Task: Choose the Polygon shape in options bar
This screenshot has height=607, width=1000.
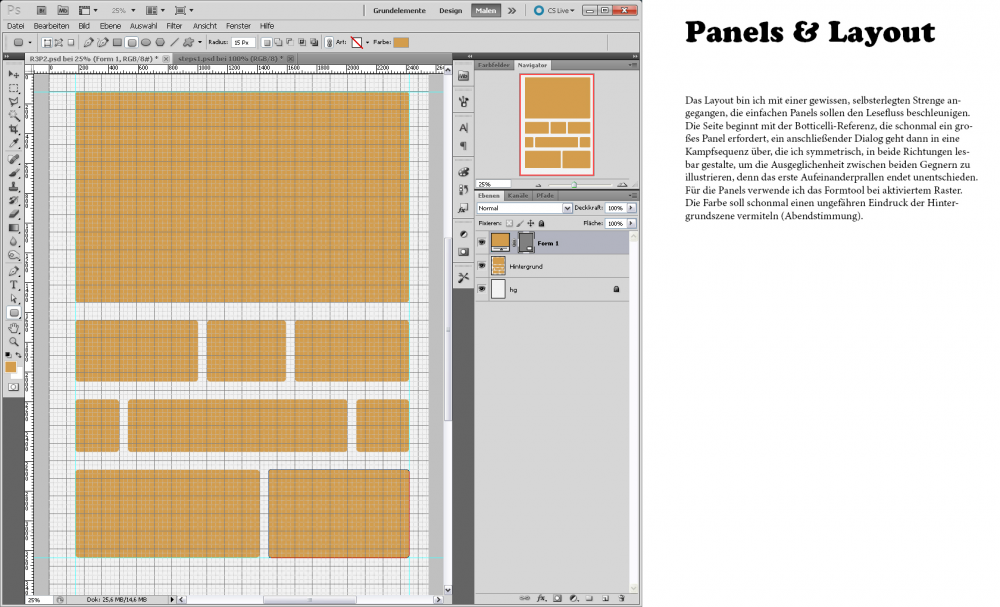Action: point(160,43)
